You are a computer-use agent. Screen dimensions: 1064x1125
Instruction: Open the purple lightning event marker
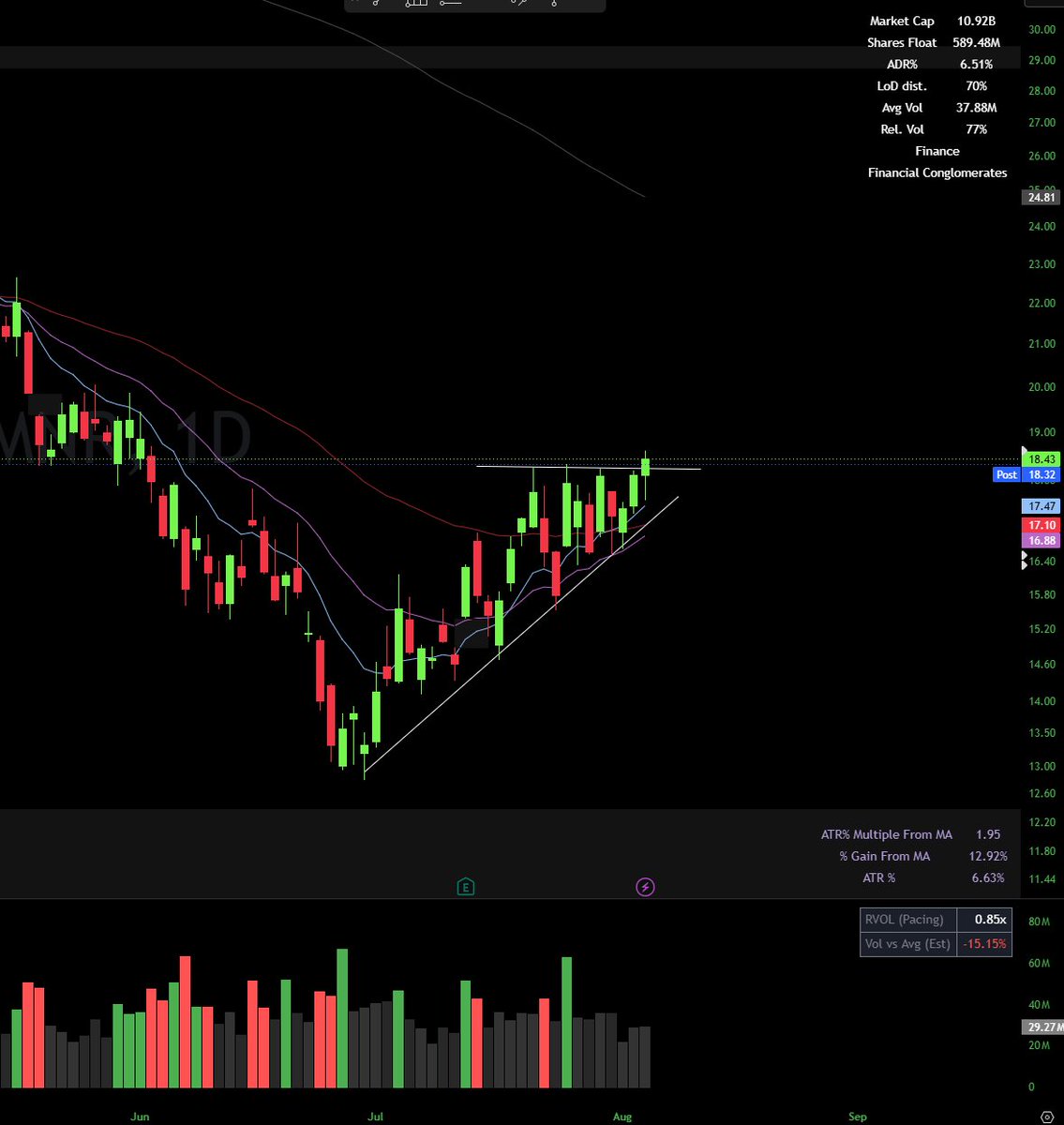(x=645, y=886)
